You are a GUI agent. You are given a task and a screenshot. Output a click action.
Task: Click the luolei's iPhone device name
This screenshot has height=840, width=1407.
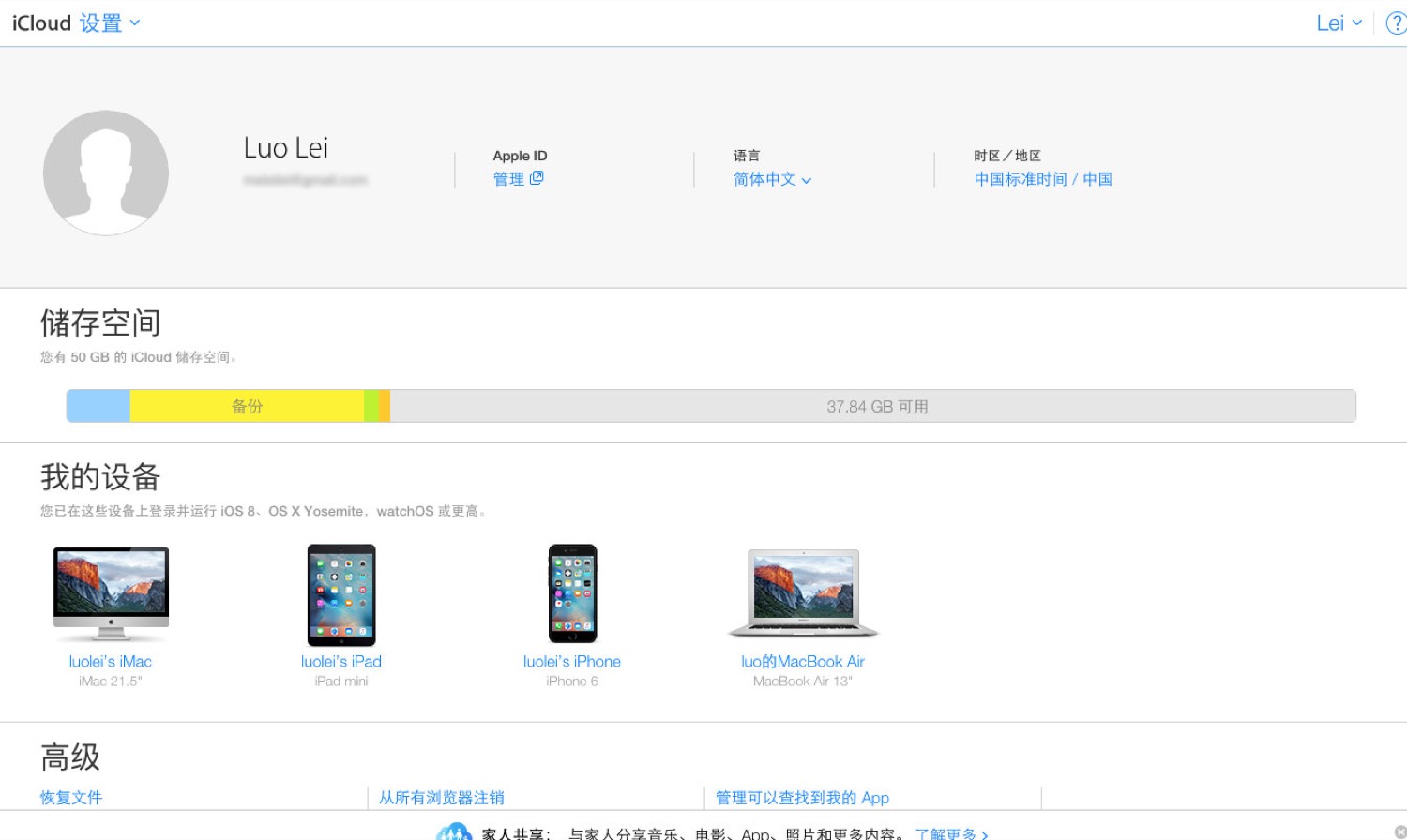(x=572, y=661)
